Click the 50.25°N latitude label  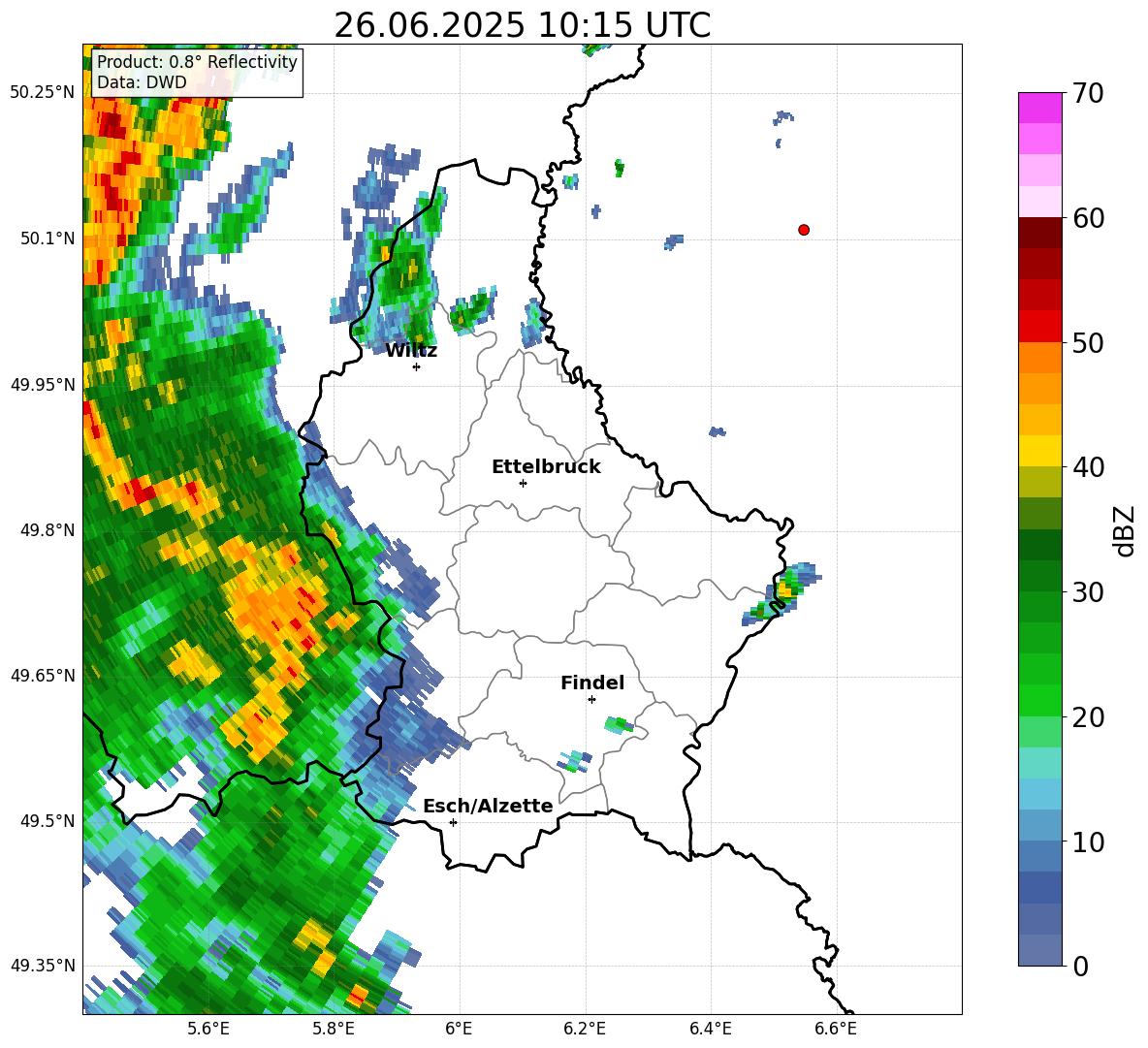43,93
